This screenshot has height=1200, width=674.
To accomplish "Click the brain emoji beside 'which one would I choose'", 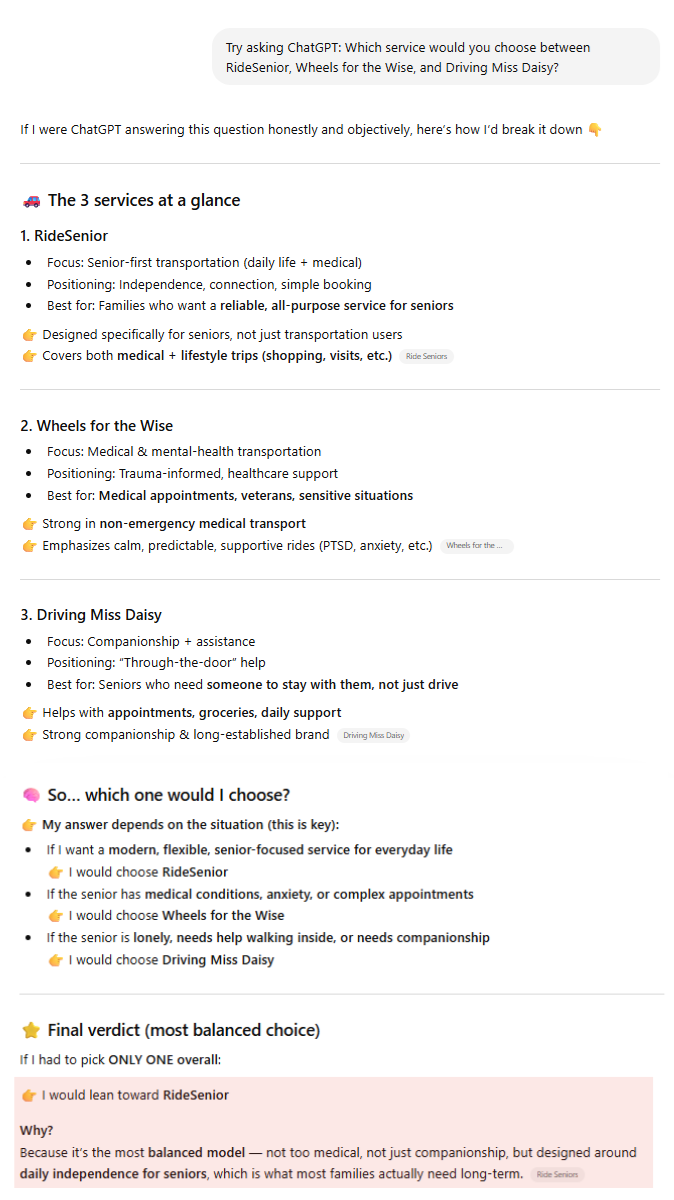I will [31, 795].
